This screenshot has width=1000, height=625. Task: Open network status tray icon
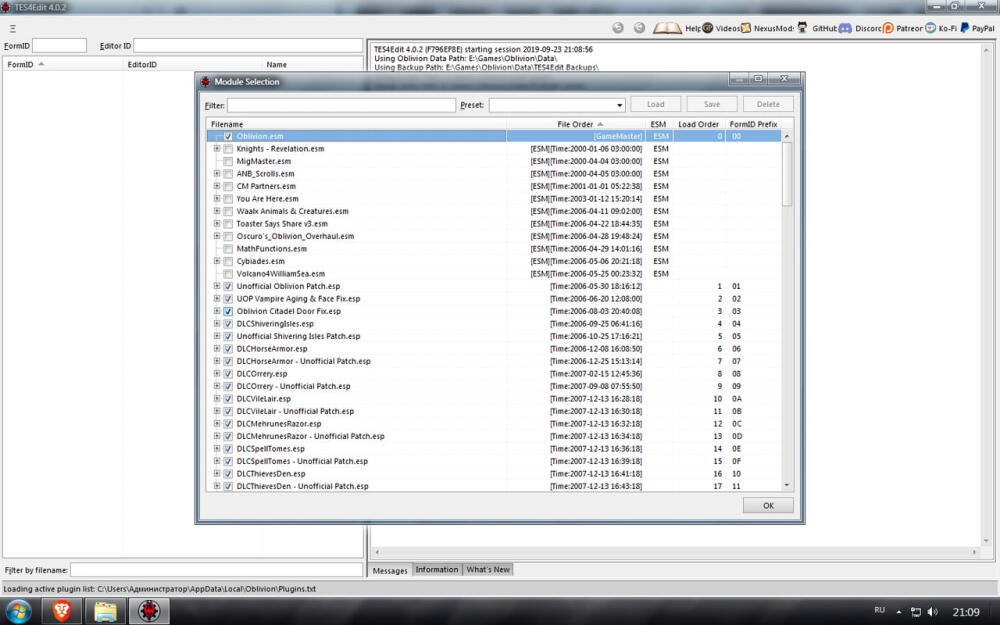click(x=916, y=612)
